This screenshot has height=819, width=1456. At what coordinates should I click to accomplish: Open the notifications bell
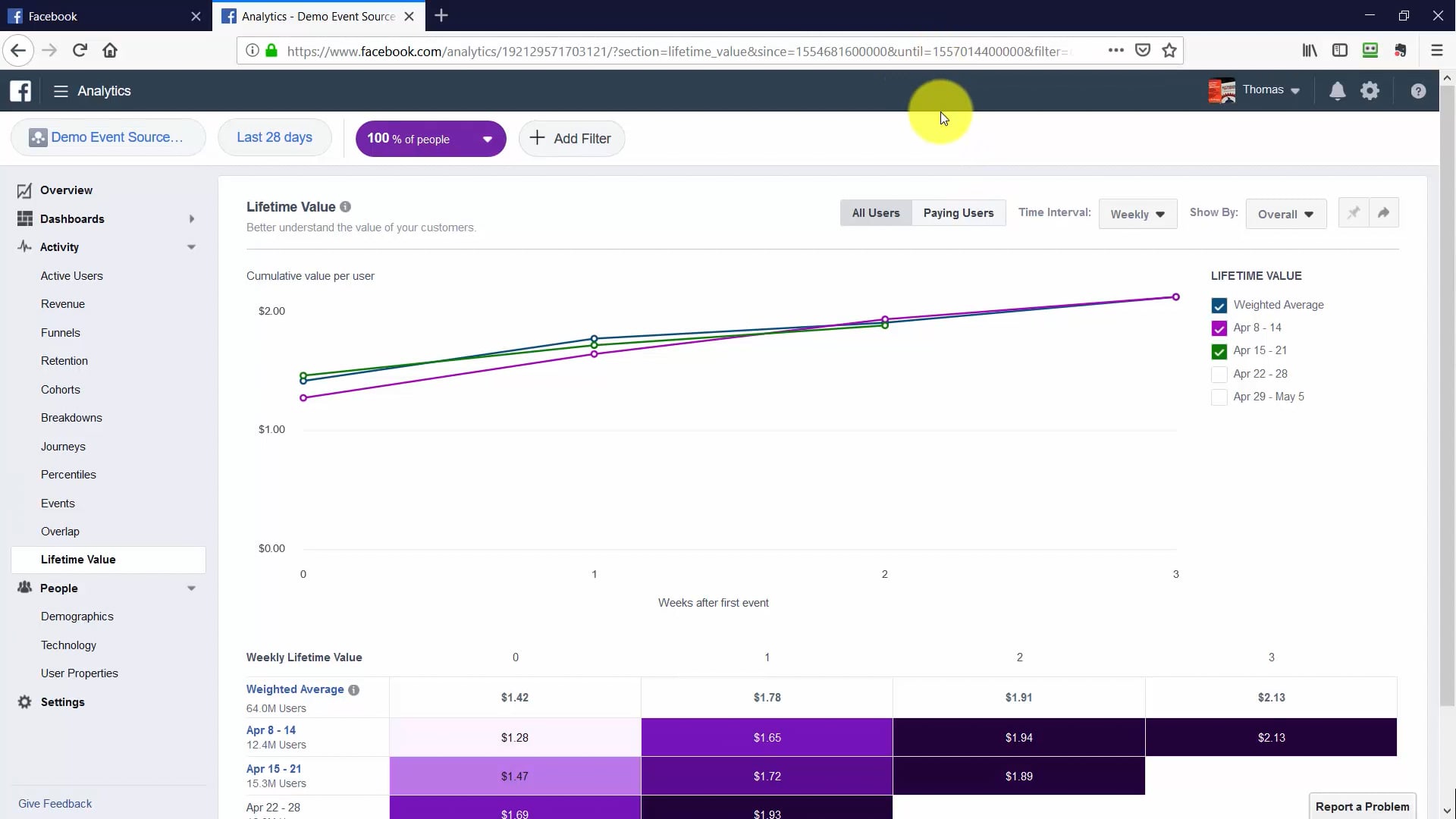pyautogui.click(x=1337, y=91)
